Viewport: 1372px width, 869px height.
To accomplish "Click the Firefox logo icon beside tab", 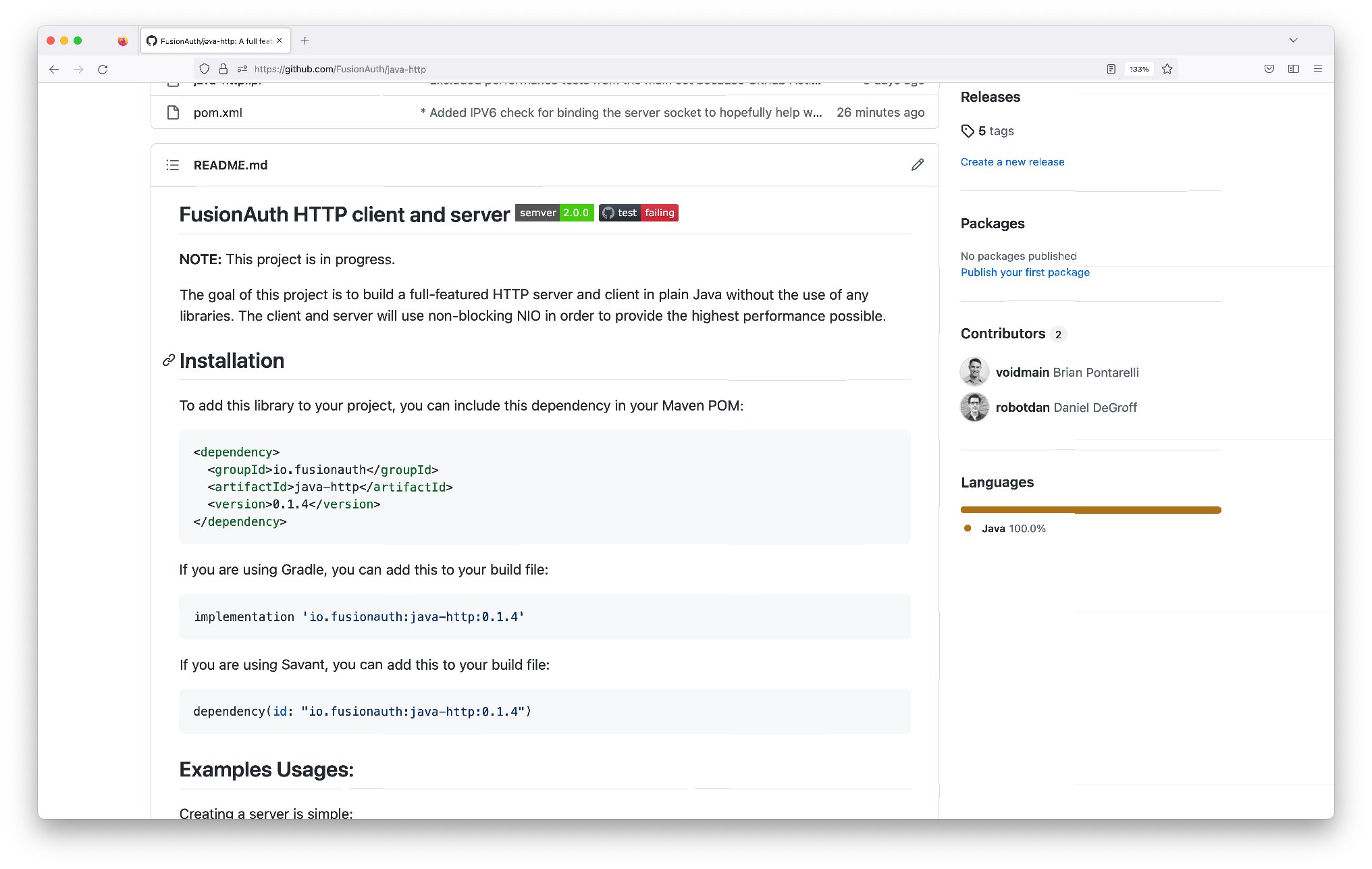I will [x=122, y=41].
